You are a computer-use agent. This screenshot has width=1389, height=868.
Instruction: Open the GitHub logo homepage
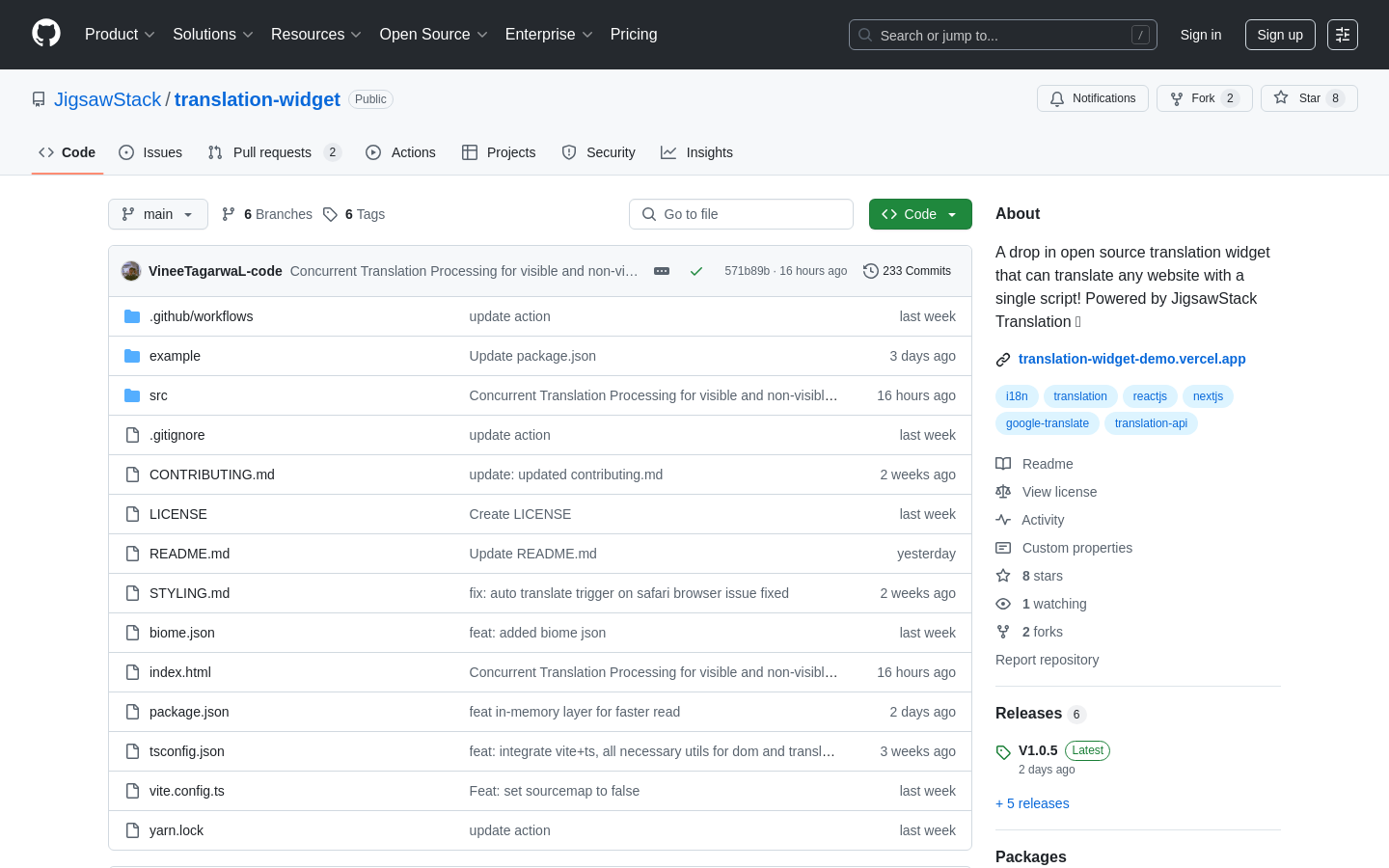[46, 34]
